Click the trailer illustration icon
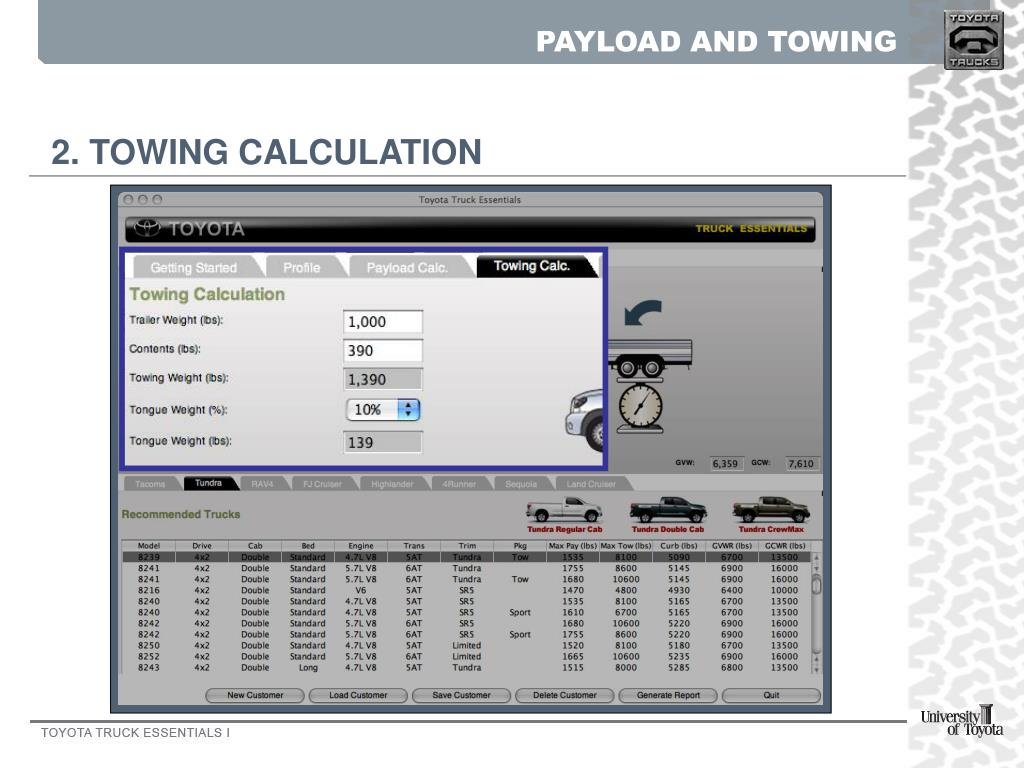The height and width of the screenshot is (768, 1024). tap(650, 358)
